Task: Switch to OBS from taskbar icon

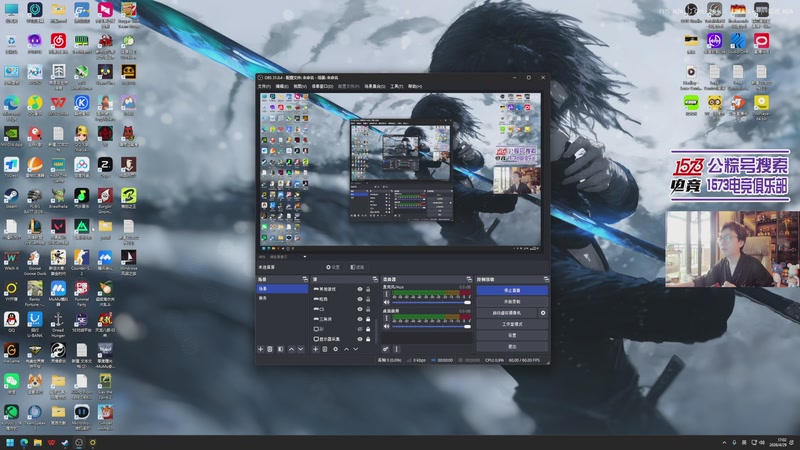Action: pyautogui.click(x=79, y=442)
